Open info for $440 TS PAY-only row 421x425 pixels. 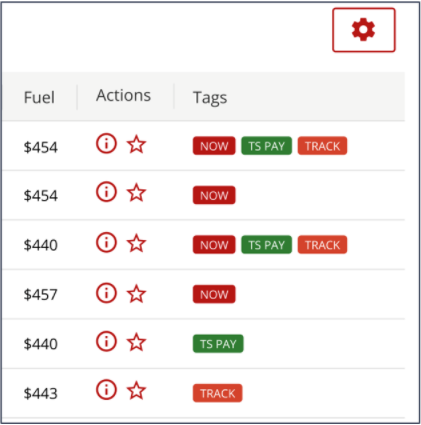point(106,341)
